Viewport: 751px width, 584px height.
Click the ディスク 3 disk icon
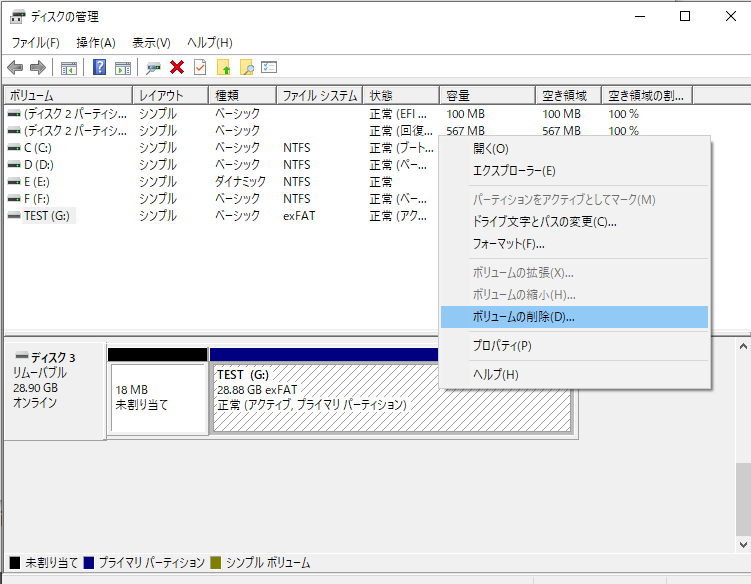pyautogui.click(x=22, y=355)
